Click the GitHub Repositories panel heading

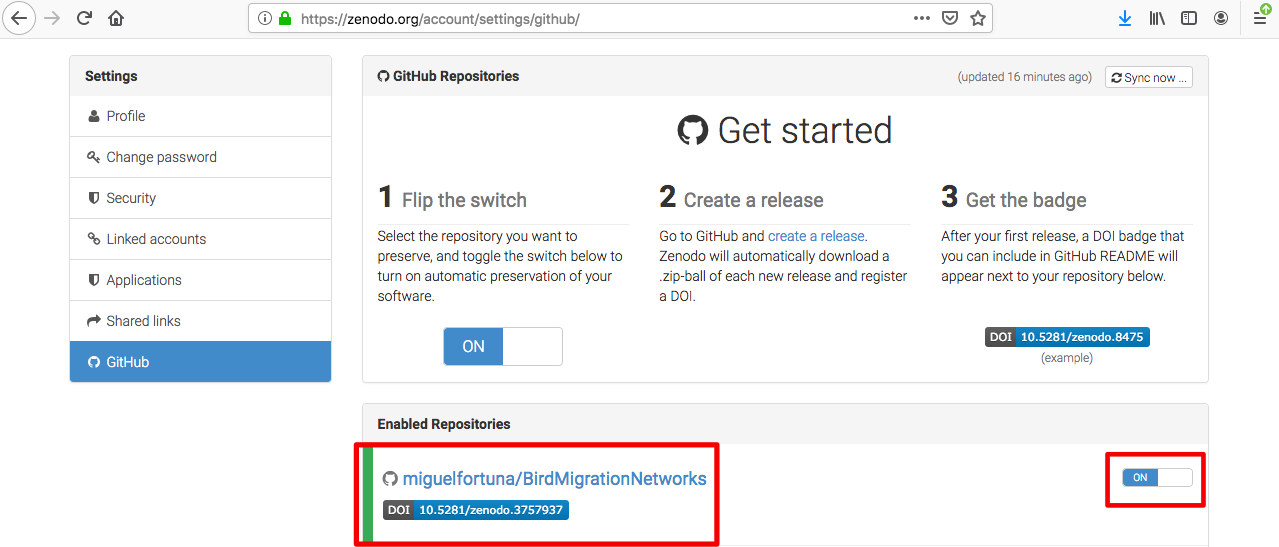[x=448, y=76]
